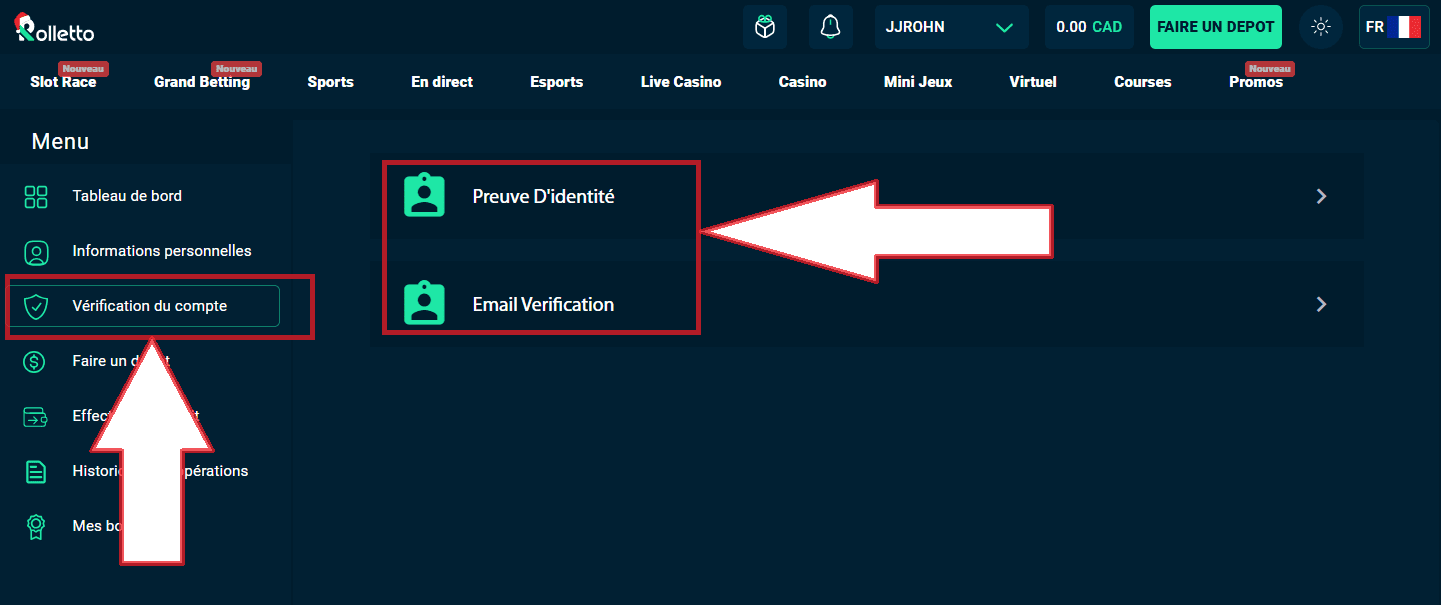Click the 0.00 CAD balance
This screenshot has width=1441, height=605.
[x=1089, y=27]
